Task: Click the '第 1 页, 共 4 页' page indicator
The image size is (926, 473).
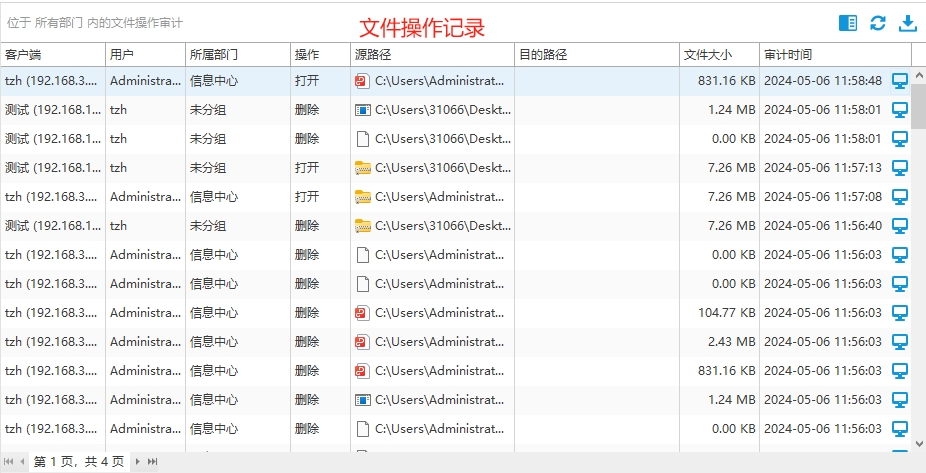Action: pos(79,462)
